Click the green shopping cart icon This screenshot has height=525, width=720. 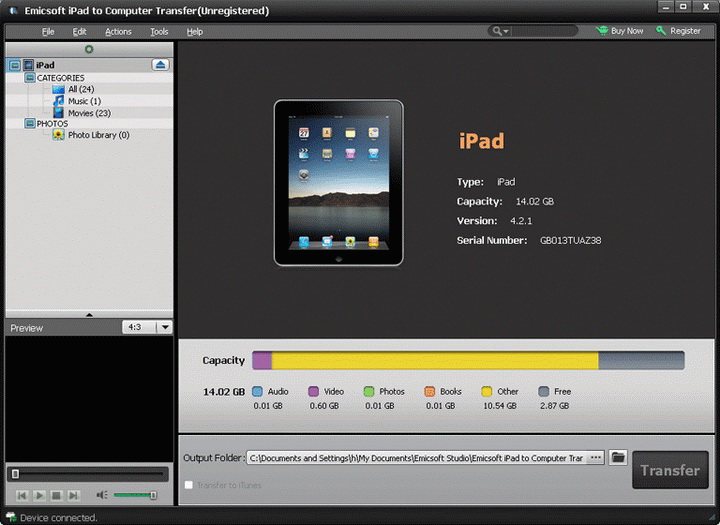point(602,31)
